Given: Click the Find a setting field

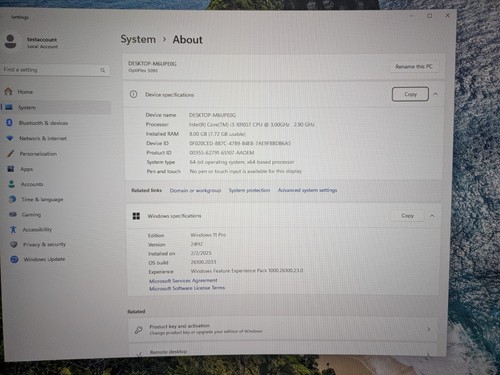Looking at the screenshot, I should [x=55, y=70].
